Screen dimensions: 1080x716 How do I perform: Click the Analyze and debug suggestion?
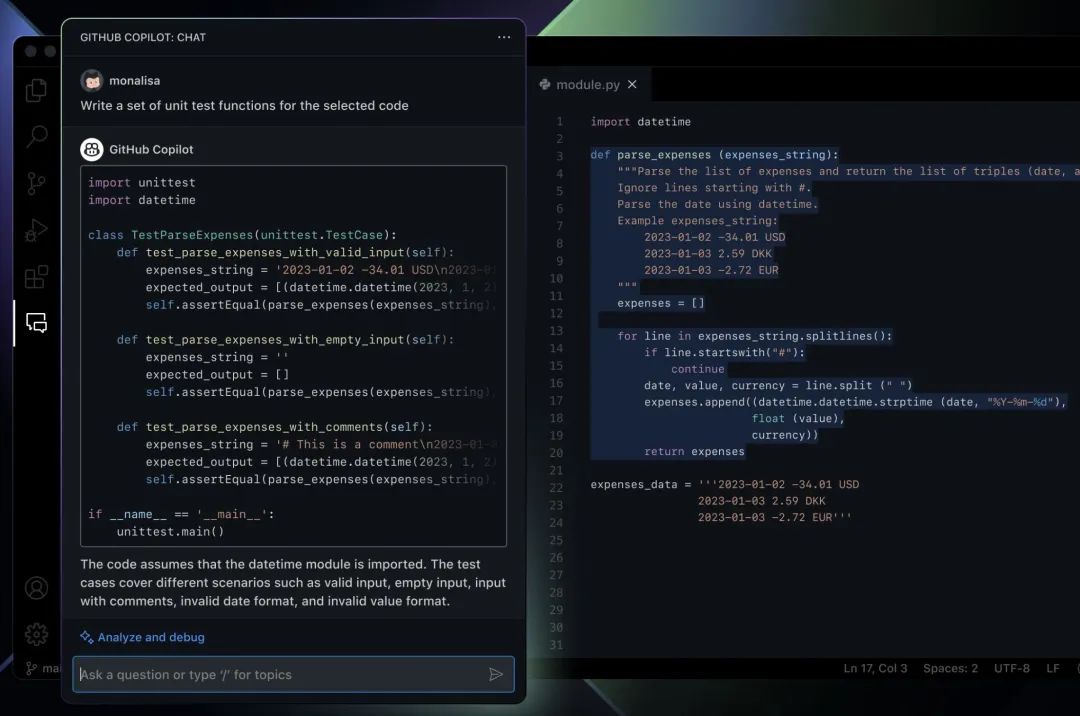(151, 638)
